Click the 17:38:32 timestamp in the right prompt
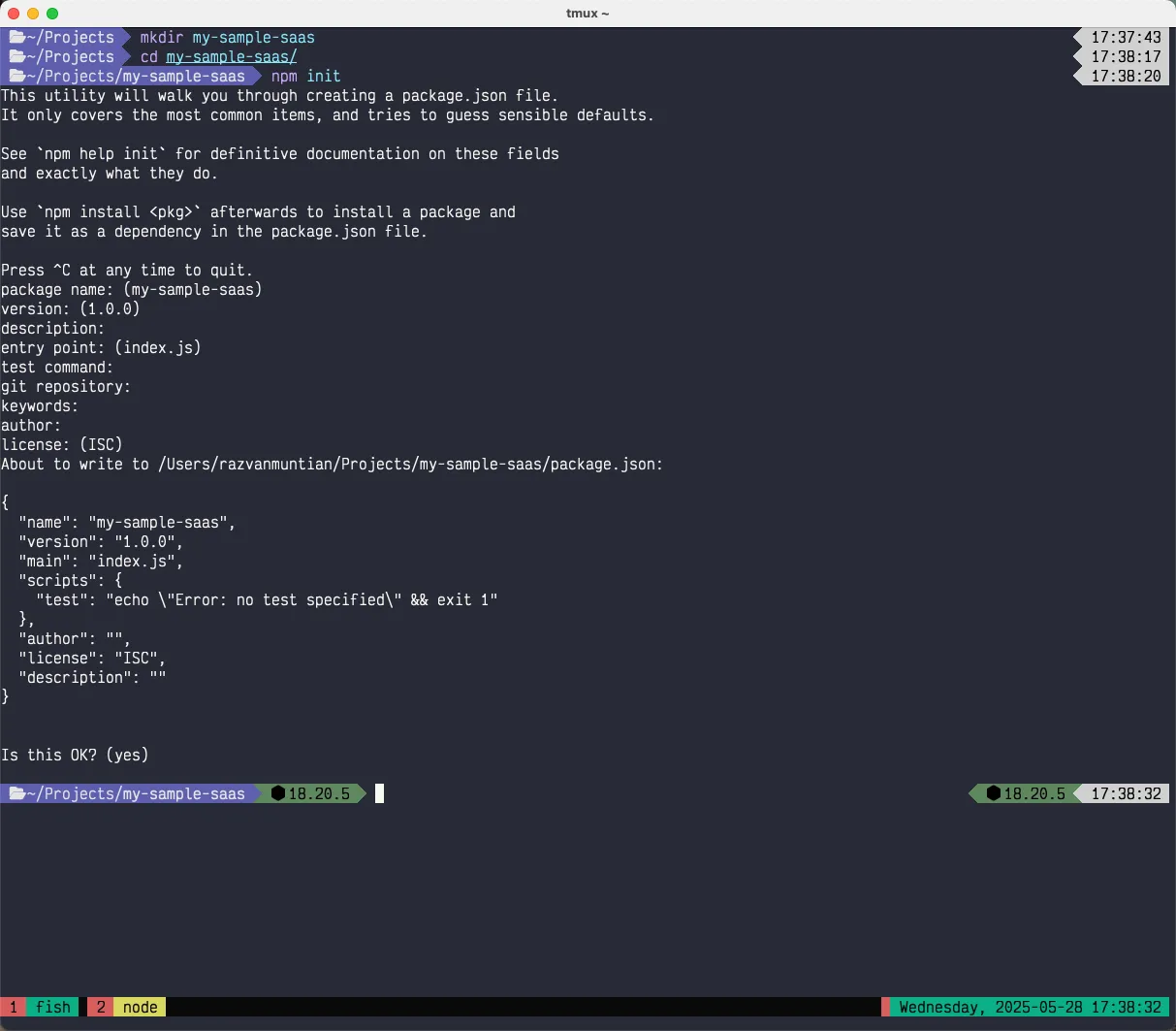The height and width of the screenshot is (1031, 1176). coord(1126,794)
